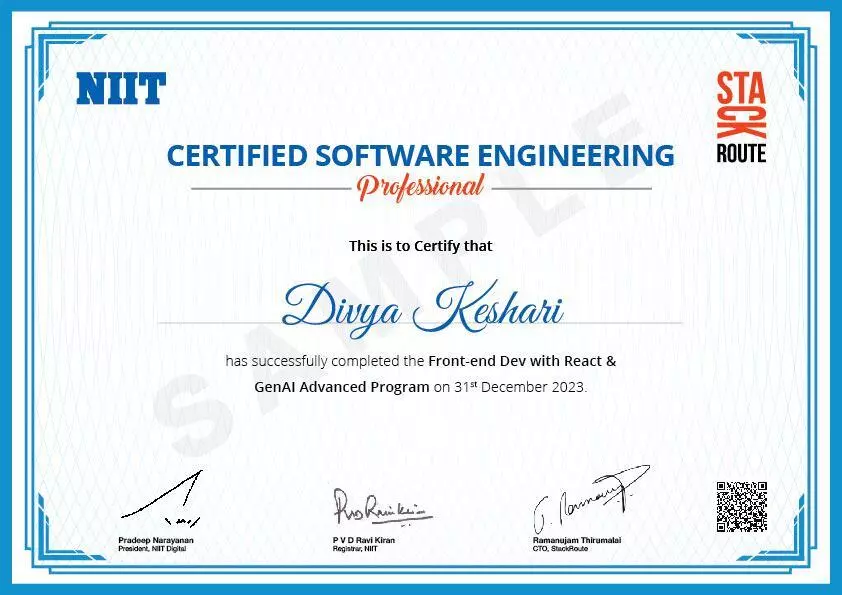This screenshot has height=595, width=842.
Task: Click the recipient name 'Divya Keshari'
Action: pos(422,305)
